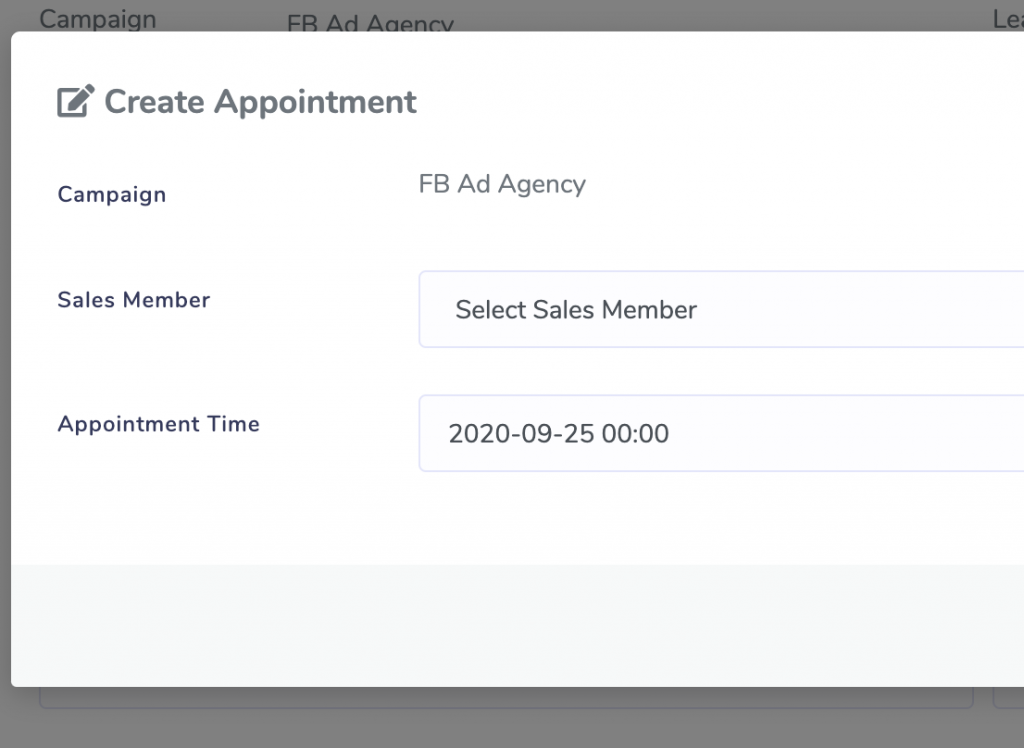Click the edit icon beside Create Appointment
Viewport: 1024px width, 748px height.
(76, 101)
